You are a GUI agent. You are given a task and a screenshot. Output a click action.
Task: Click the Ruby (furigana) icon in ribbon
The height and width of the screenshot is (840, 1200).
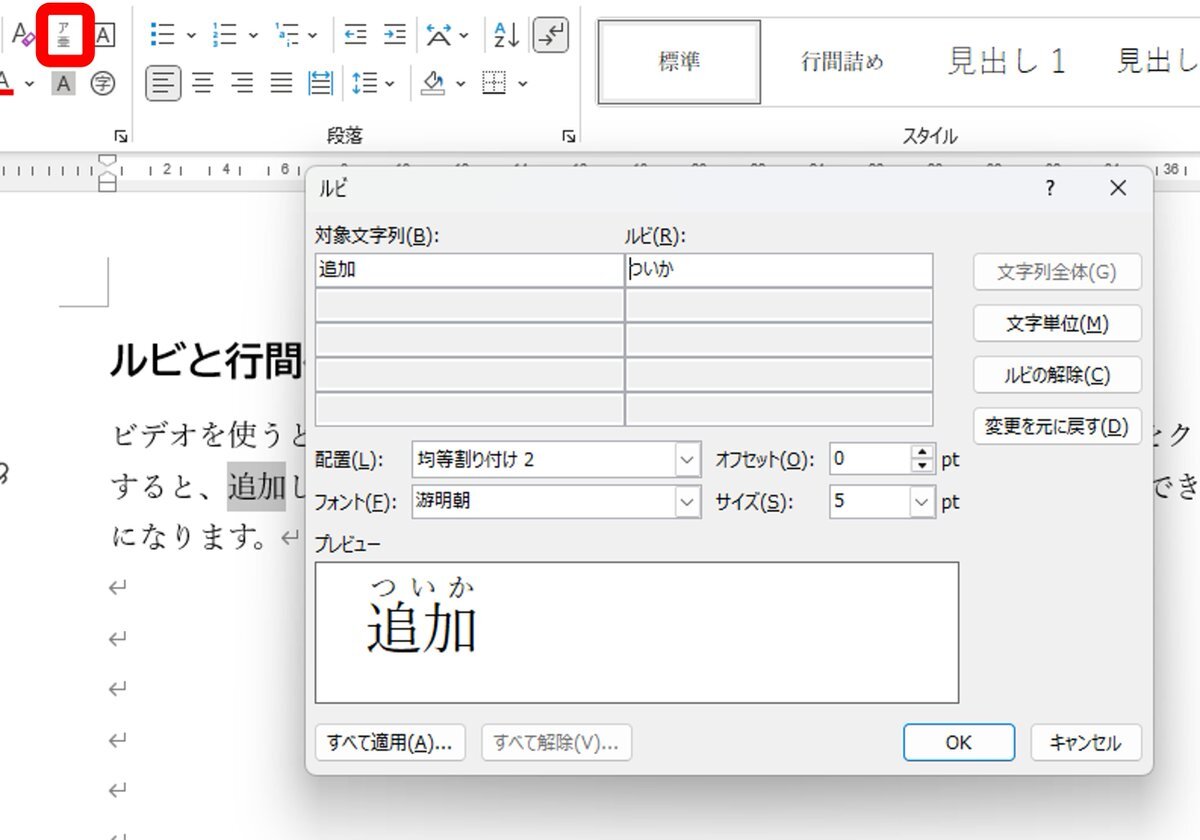[65, 36]
